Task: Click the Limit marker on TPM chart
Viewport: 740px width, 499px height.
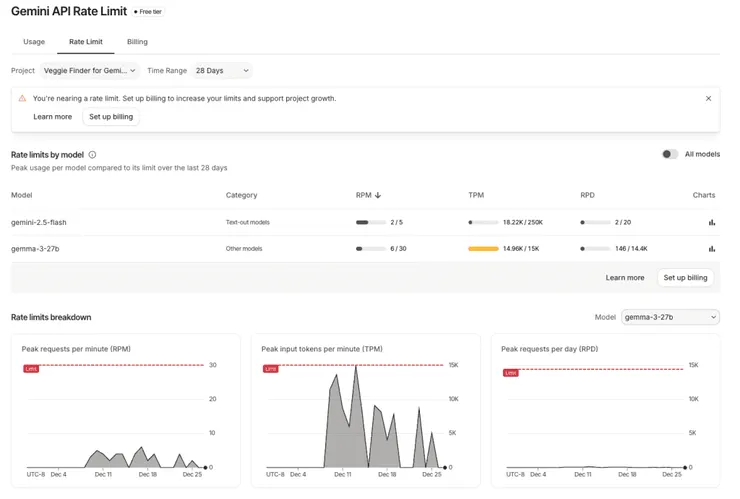Action: (270, 369)
